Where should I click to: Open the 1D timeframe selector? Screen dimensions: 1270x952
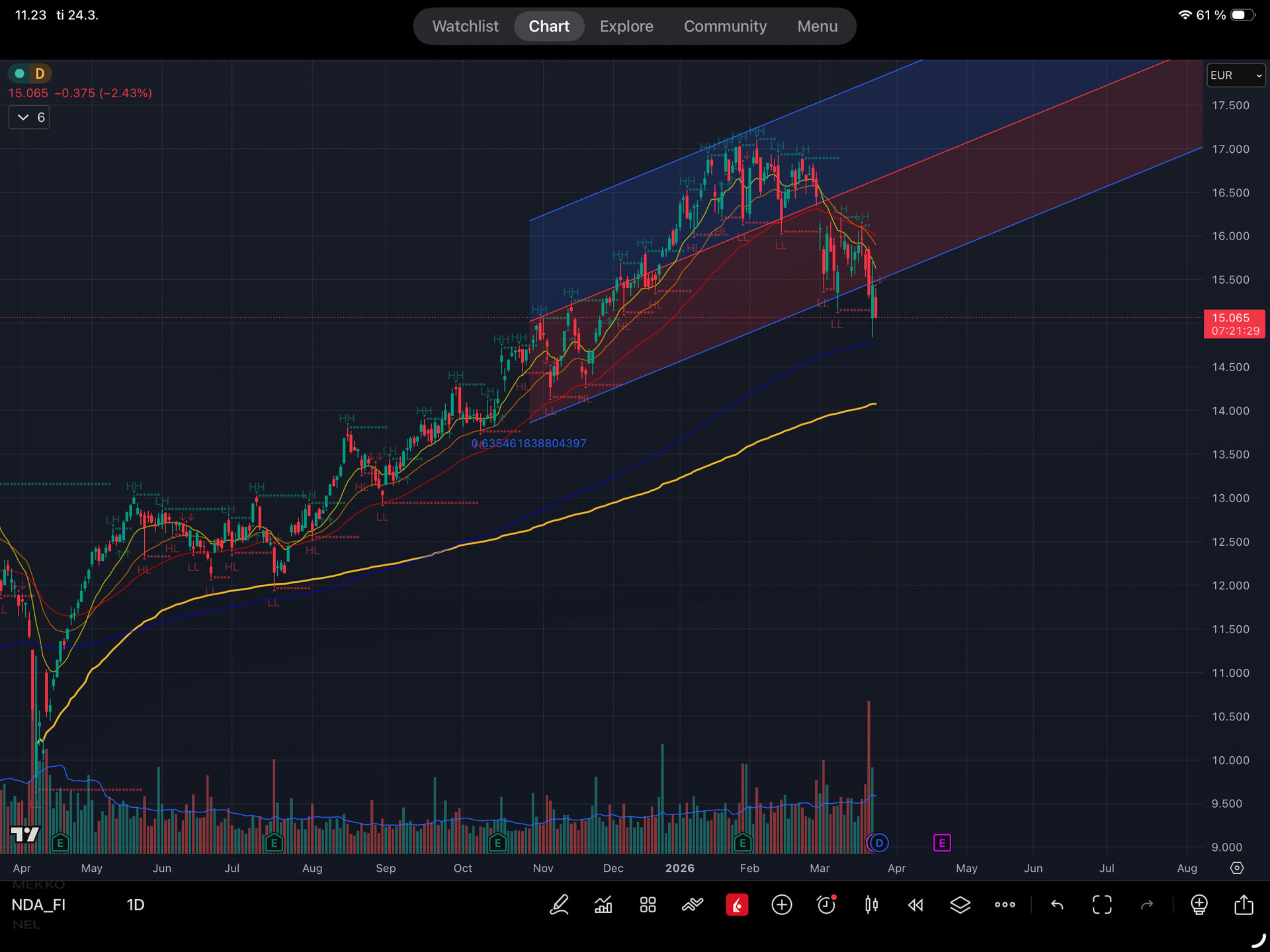tap(135, 904)
